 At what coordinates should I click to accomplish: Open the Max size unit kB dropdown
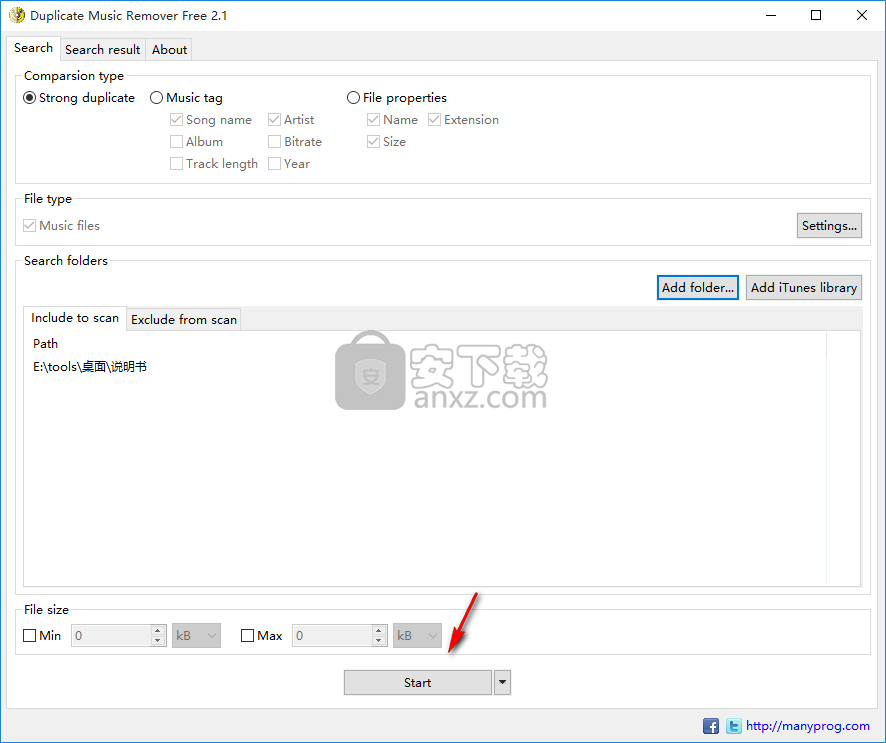tap(417, 636)
